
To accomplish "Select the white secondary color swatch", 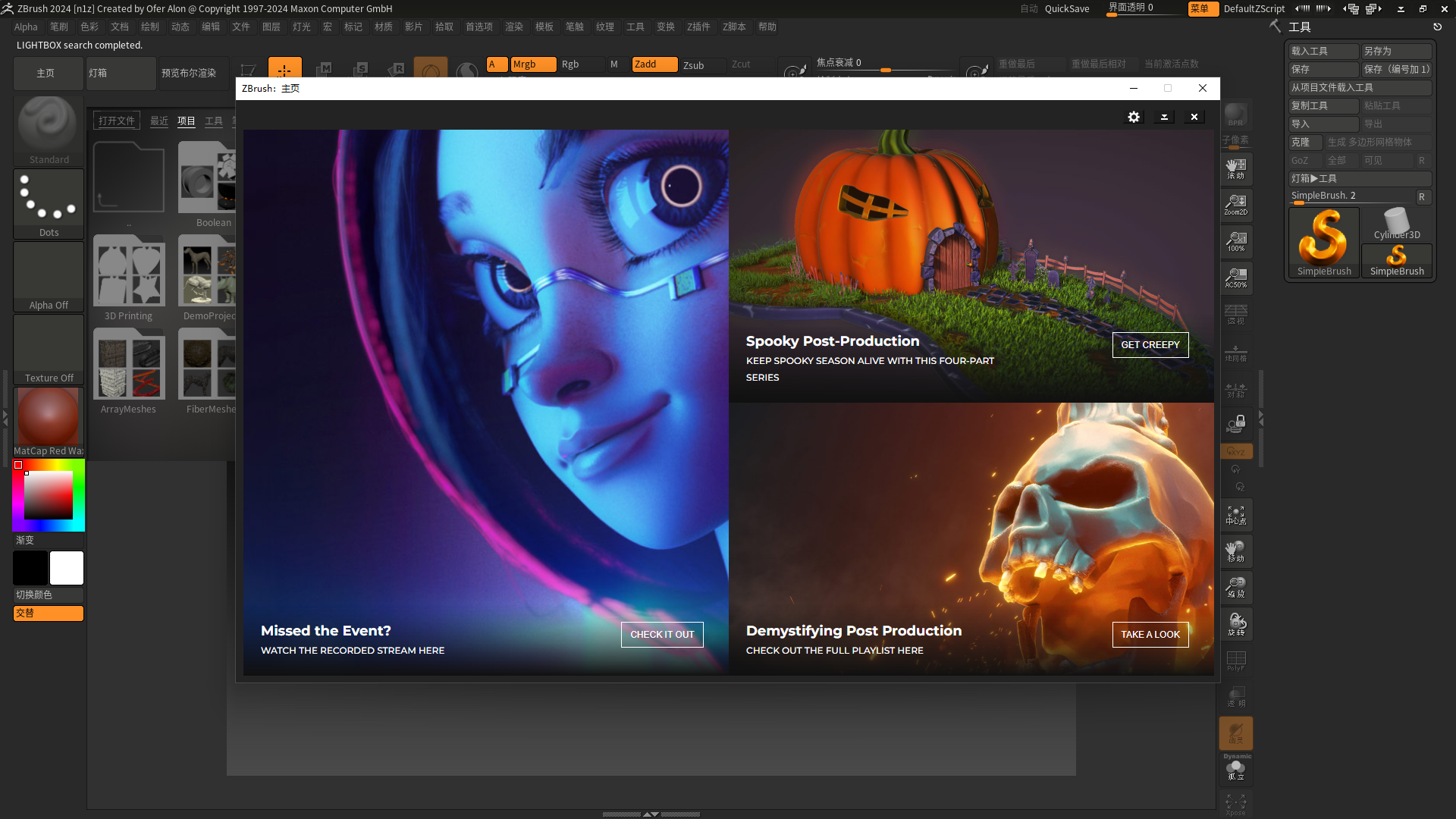I will 67,568.
